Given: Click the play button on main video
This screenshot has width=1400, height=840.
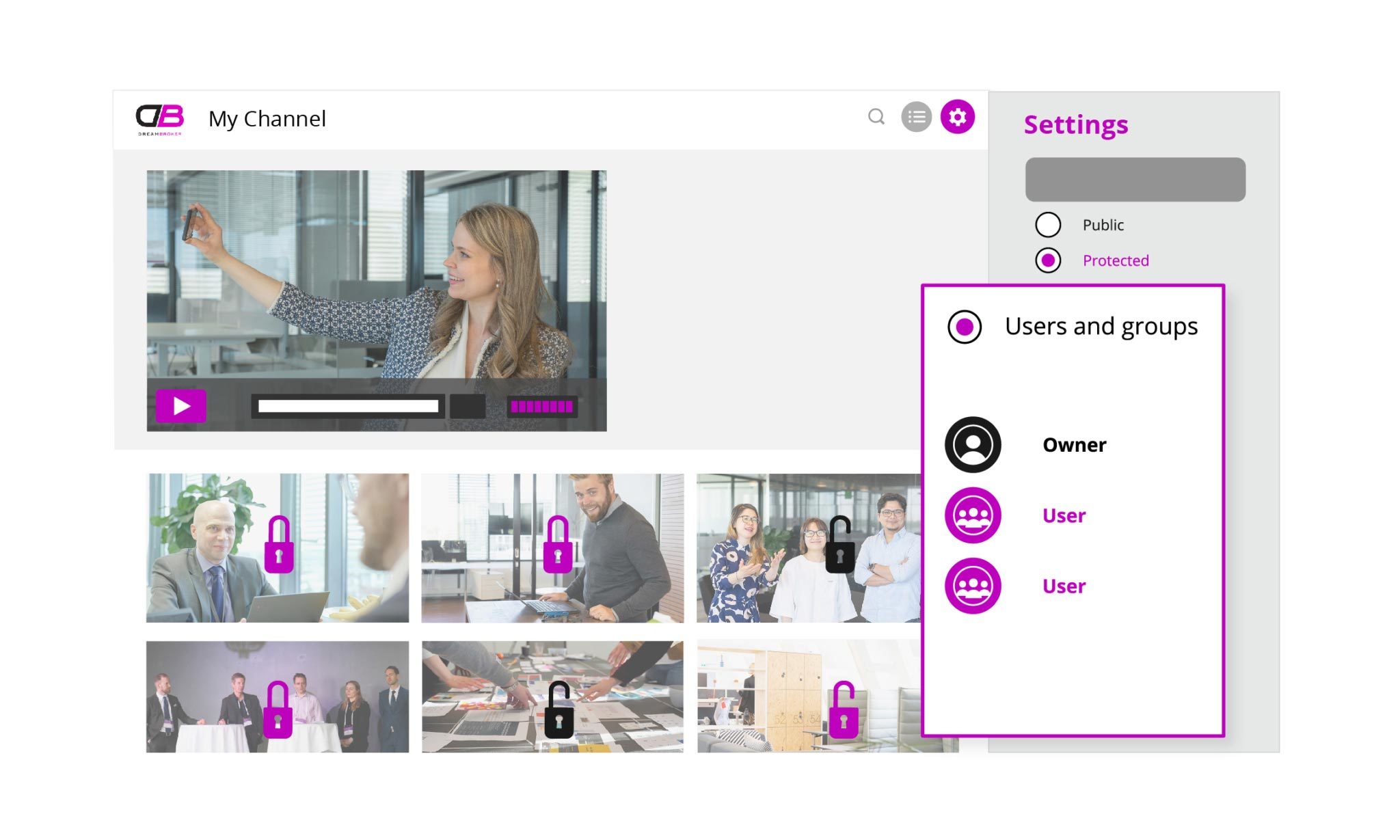Looking at the screenshot, I should [181, 404].
